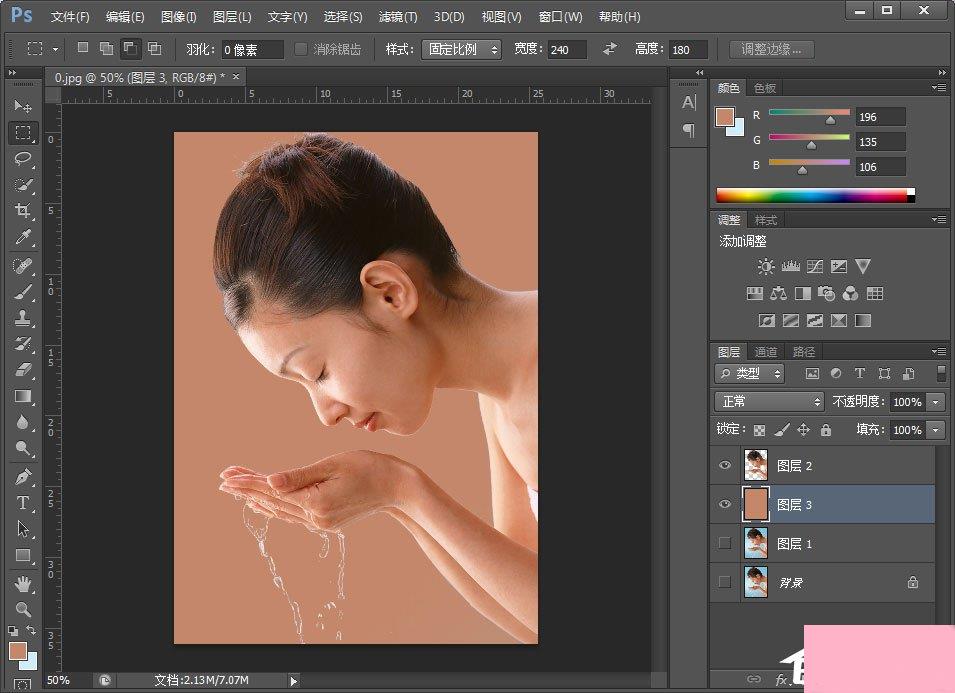Choose Subtract from selection mode

point(130,49)
